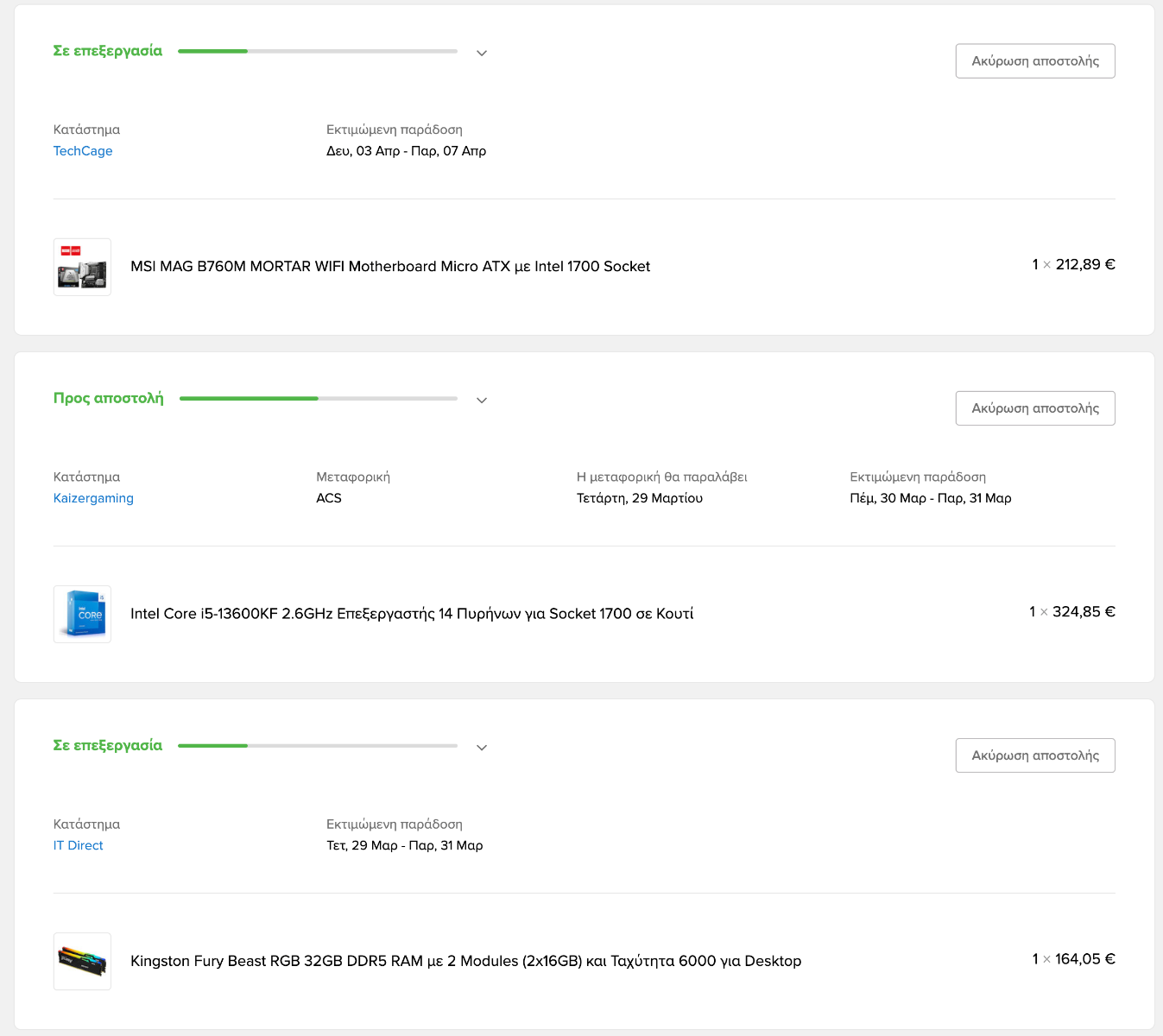The height and width of the screenshot is (1036, 1163).
Task: Open the Kingston Fury Beast RGB 32GB product title
Action: (465, 961)
